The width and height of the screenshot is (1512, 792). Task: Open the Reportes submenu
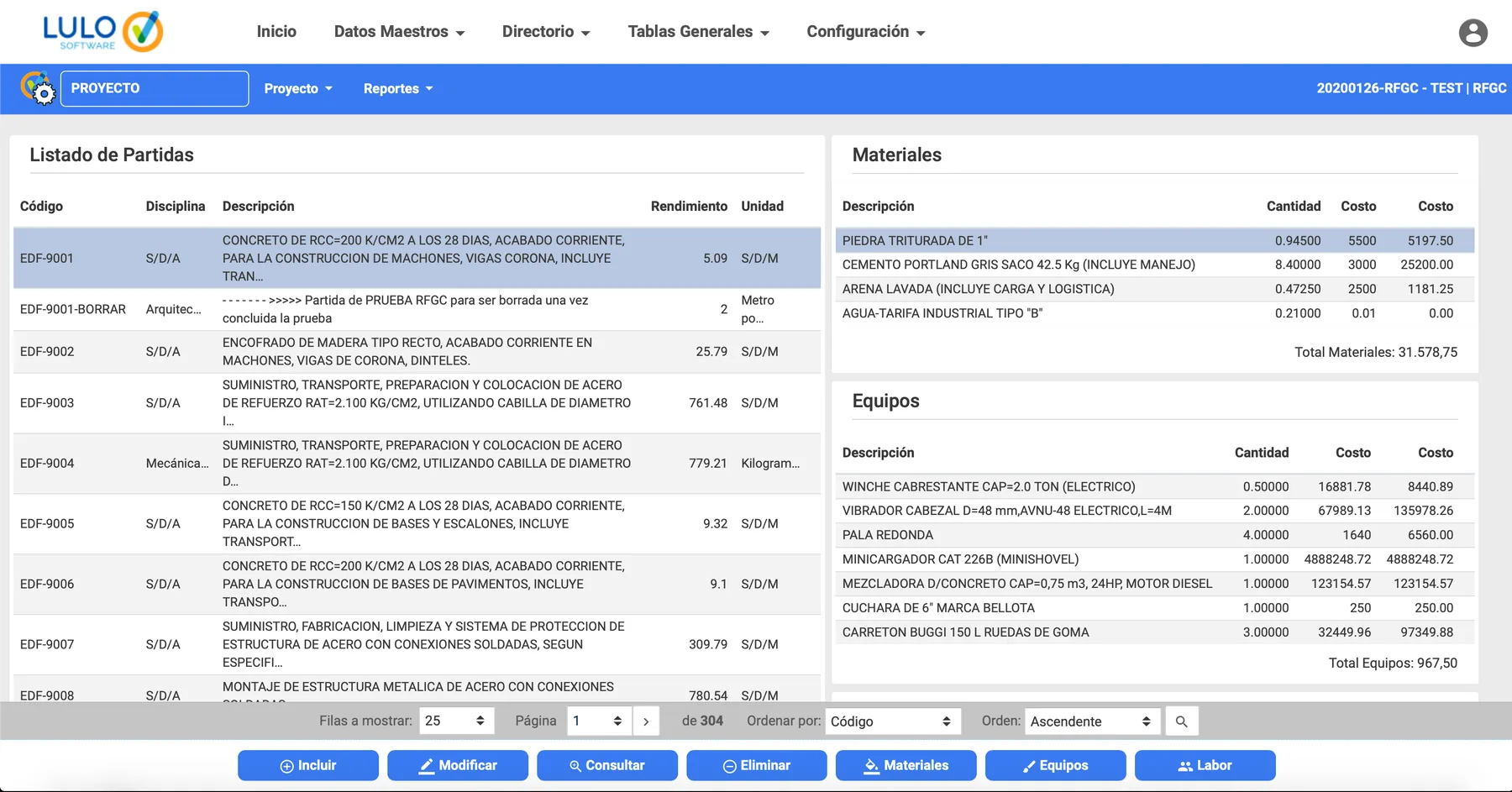398,88
